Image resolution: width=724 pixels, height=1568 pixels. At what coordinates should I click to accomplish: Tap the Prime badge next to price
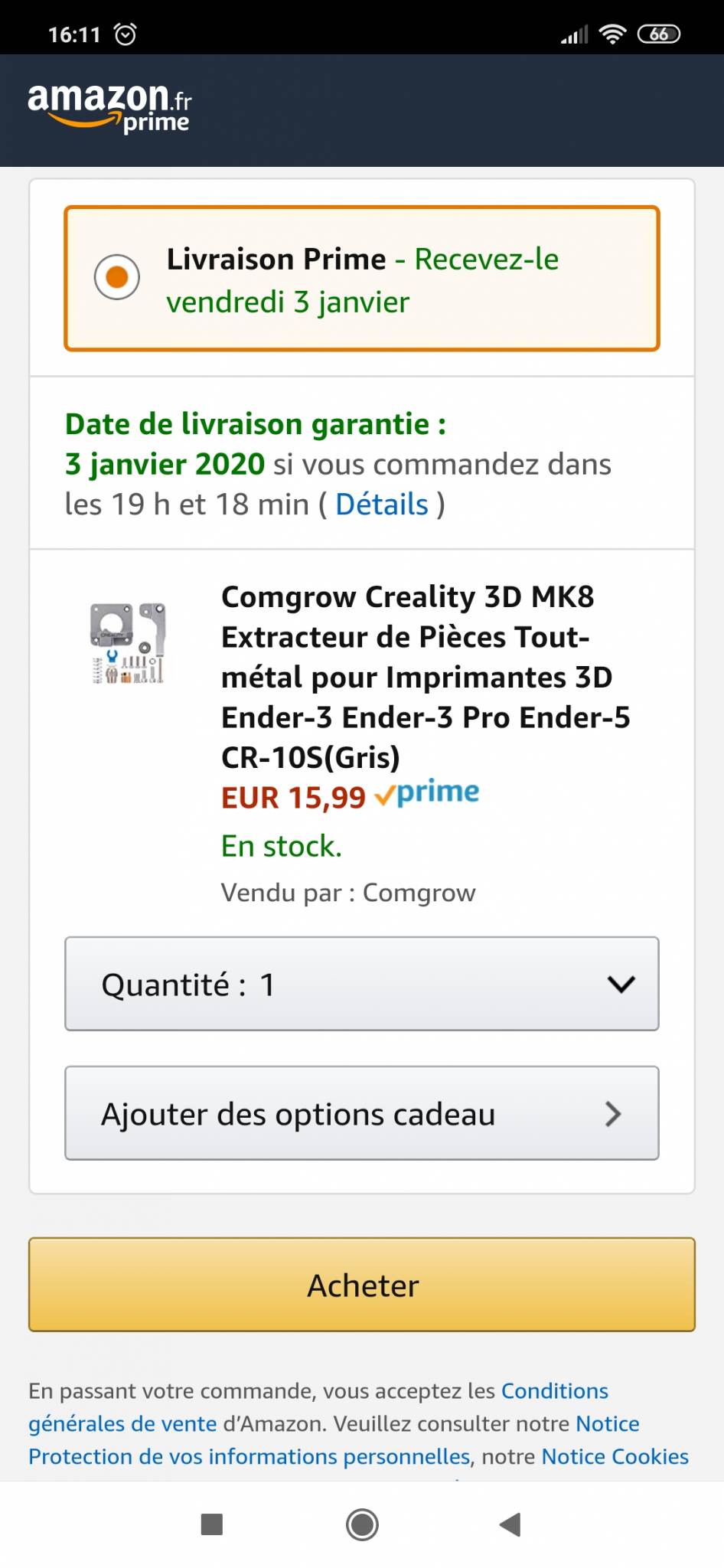(427, 794)
